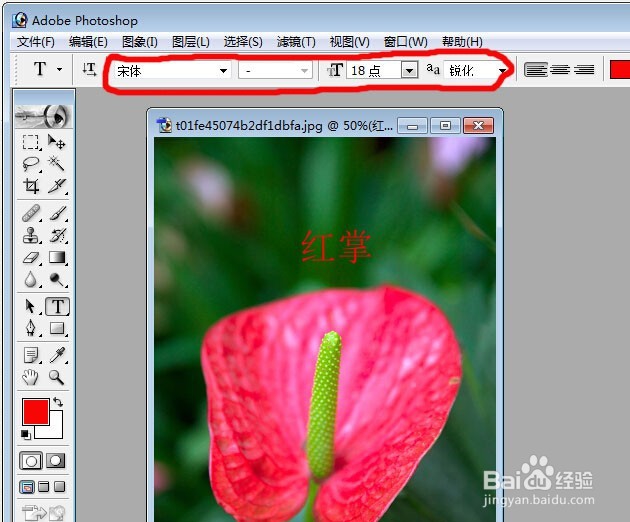Image resolution: width=630 pixels, height=522 pixels.
Task: Click the red text color swatch
Action: click(x=620, y=70)
